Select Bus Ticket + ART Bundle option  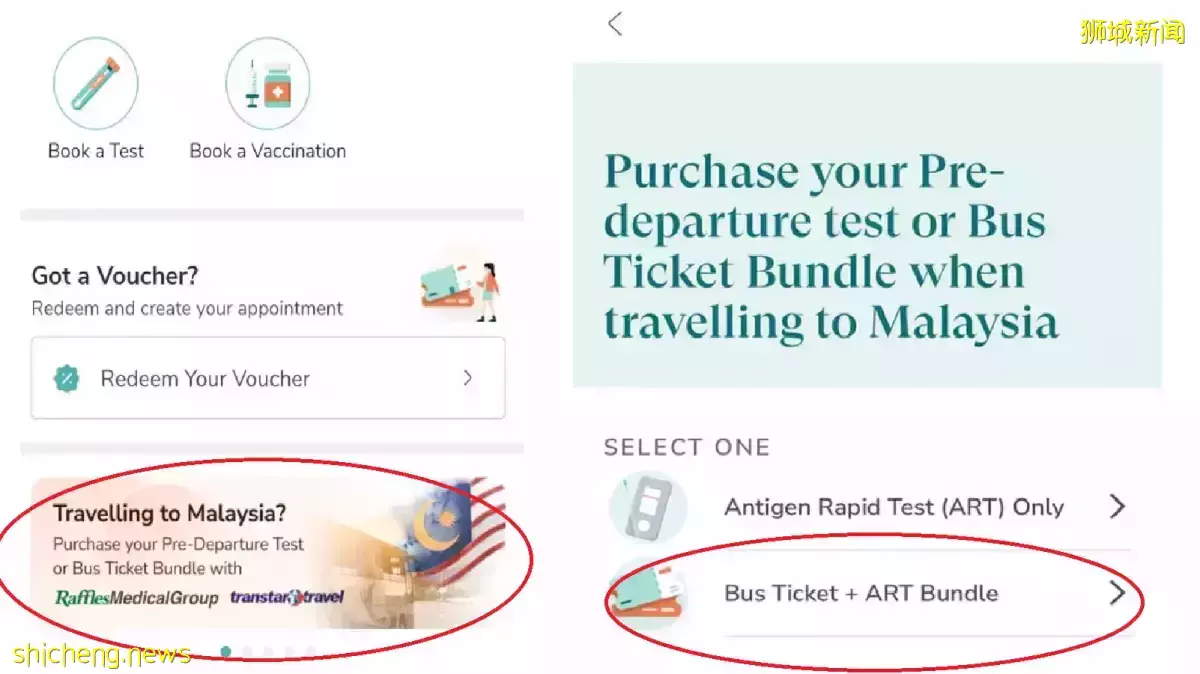tap(869, 593)
